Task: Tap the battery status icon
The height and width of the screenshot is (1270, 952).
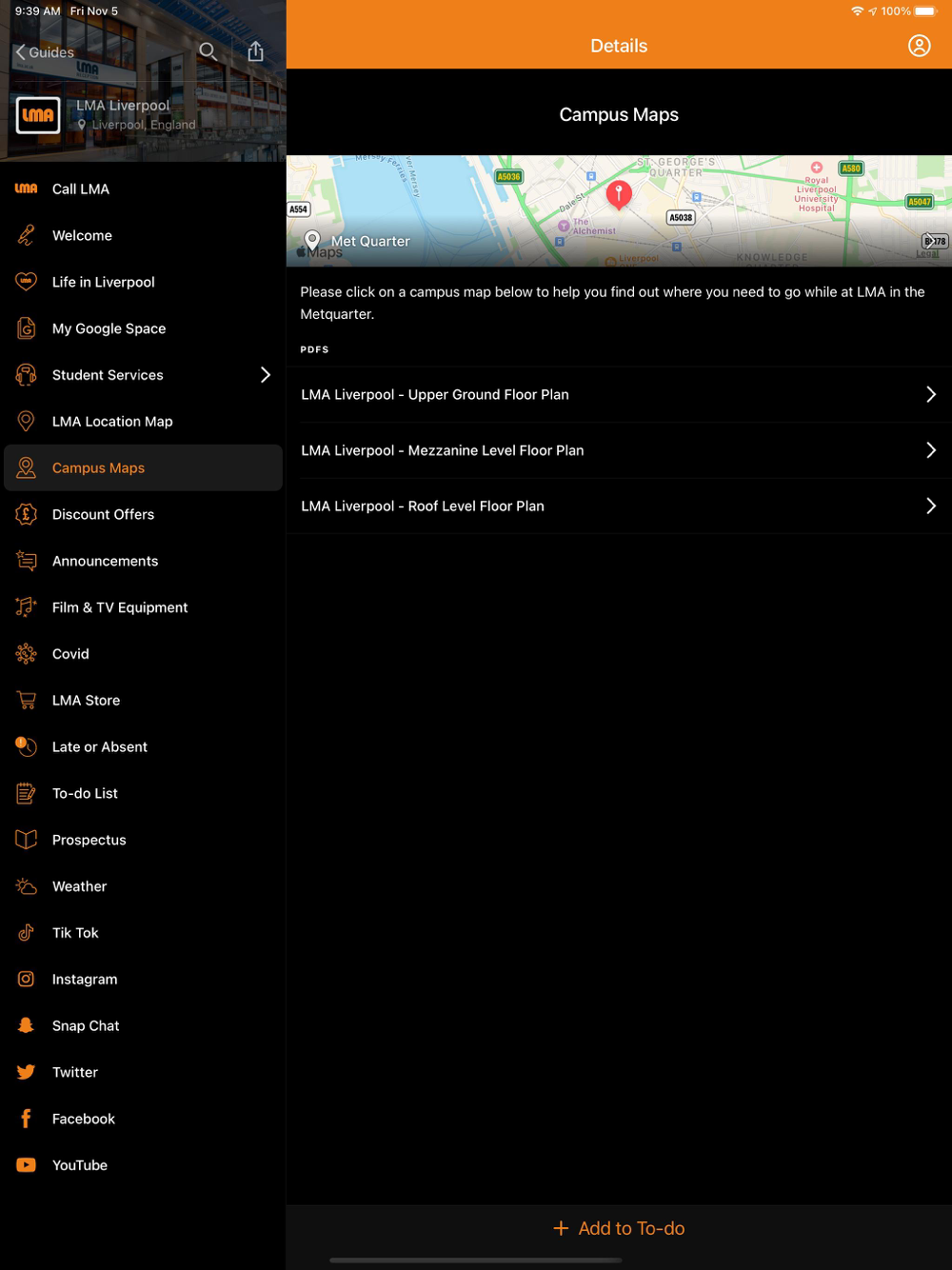Action: pyautogui.click(x=926, y=11)
